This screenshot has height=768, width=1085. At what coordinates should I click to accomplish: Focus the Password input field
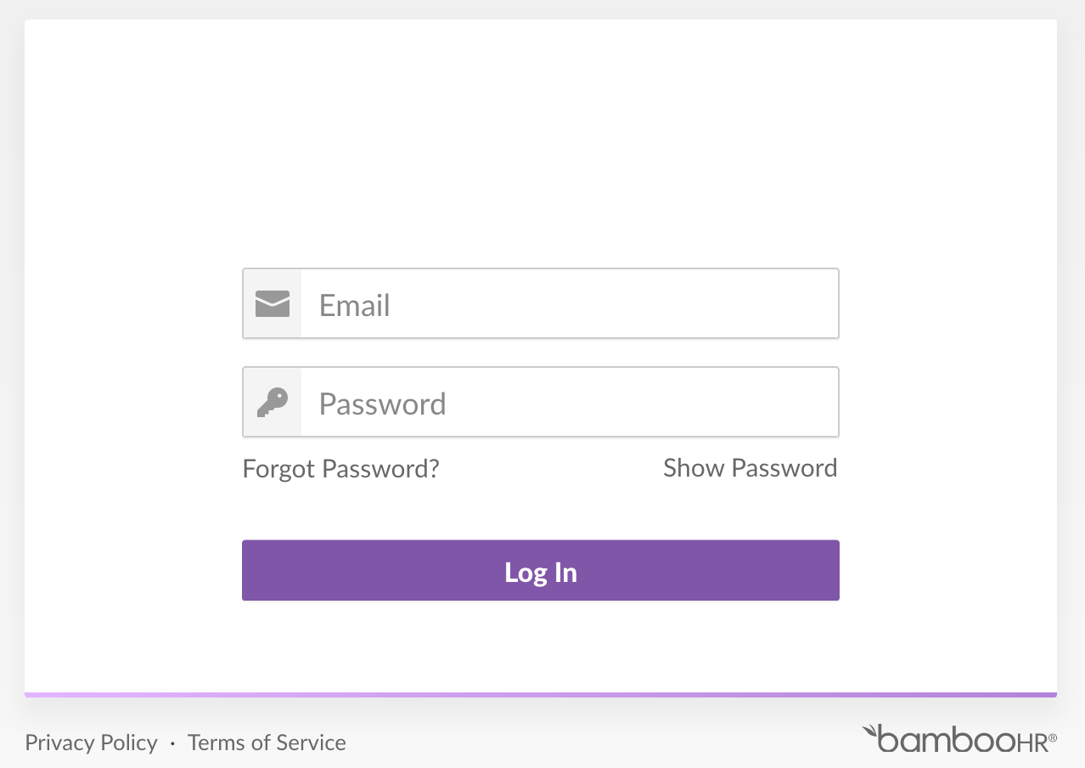569,403
